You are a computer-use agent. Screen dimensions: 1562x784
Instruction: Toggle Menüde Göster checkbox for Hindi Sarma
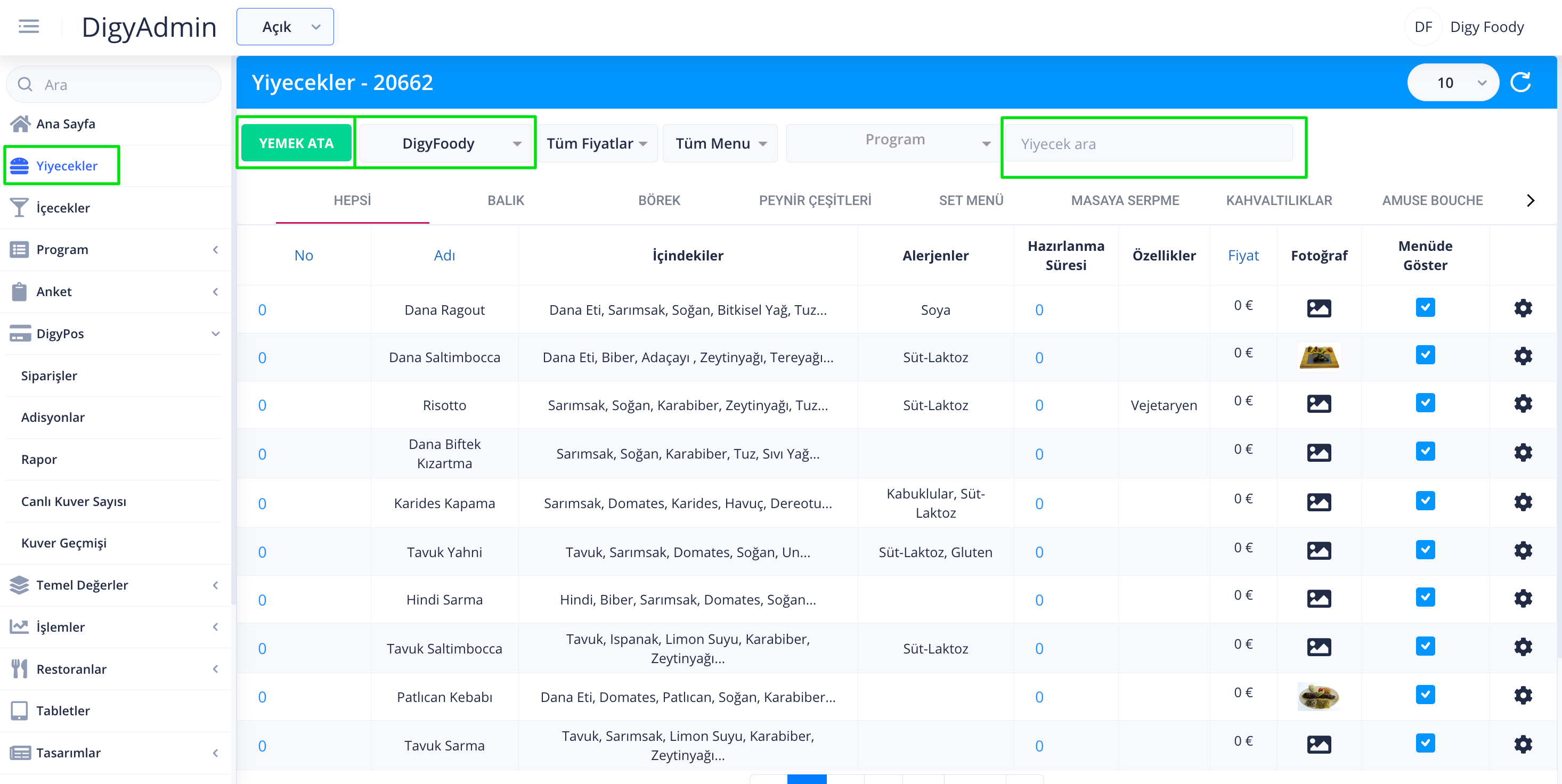pyautogui.click(x=1425, y=598)
